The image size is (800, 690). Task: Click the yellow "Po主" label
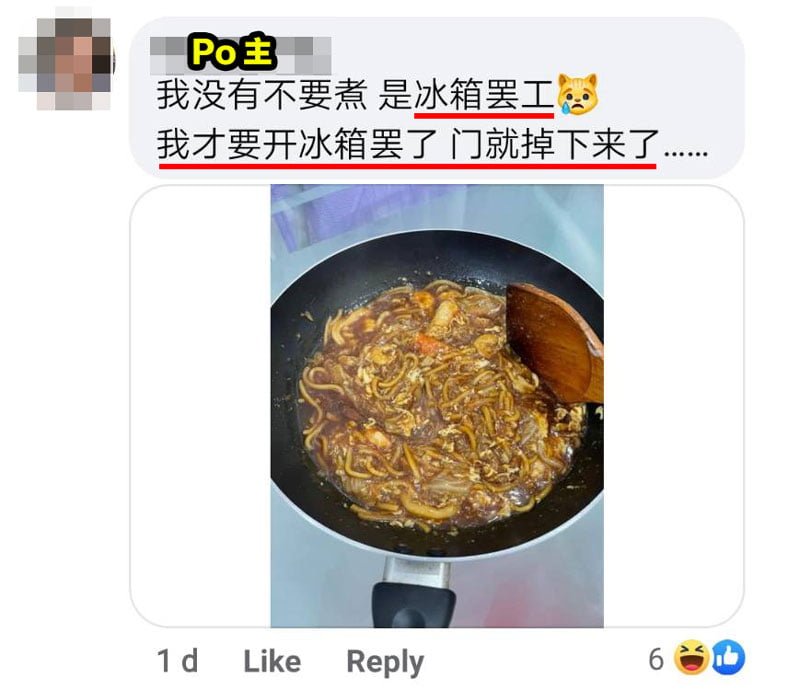232,53
